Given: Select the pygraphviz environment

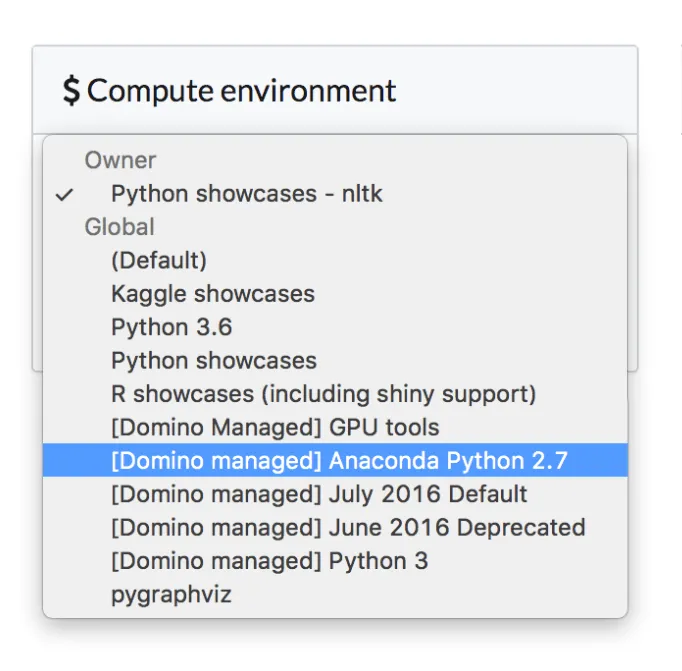Looking at the screenshot, I should (x=171, y=594).
